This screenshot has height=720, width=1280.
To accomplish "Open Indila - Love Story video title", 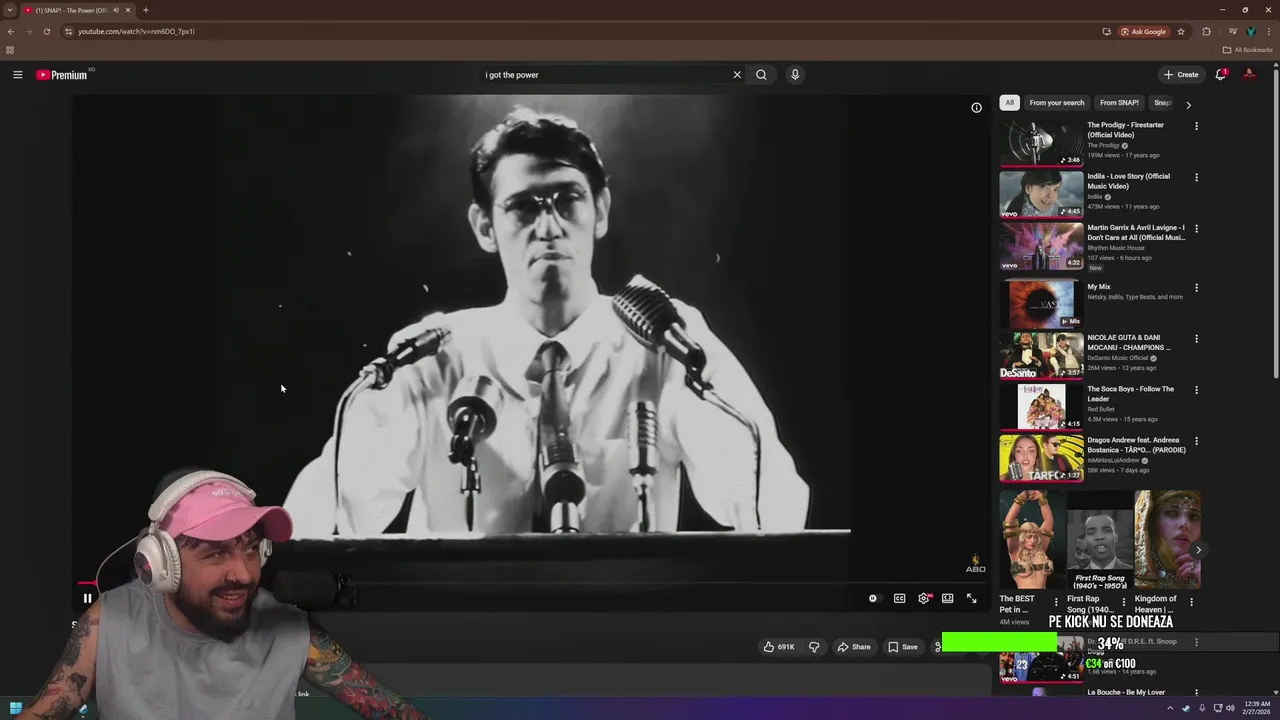I will [x=1128, y=181].
